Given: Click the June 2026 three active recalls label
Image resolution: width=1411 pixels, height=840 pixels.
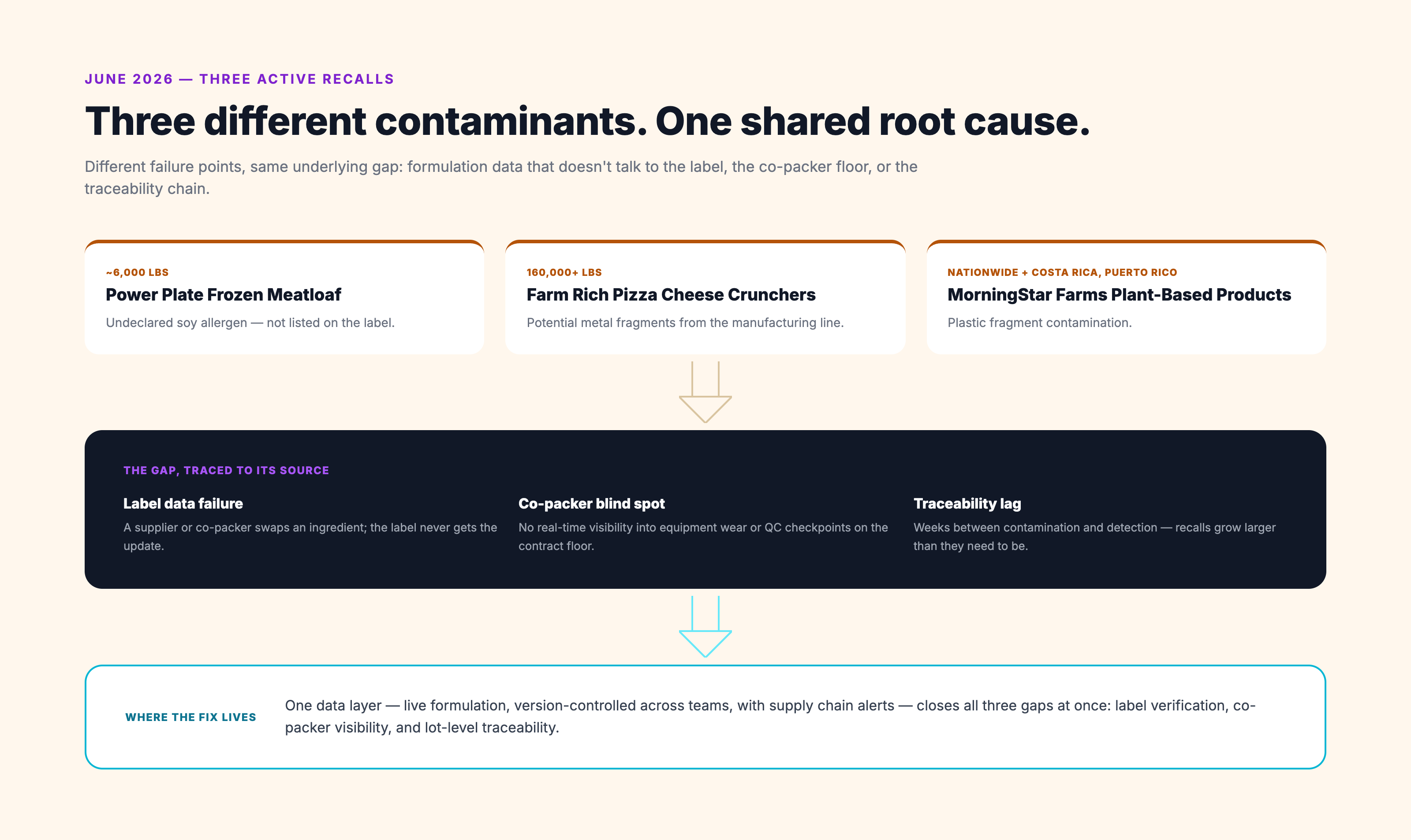Looking at the screenshot, I should (x=239, y=79).
